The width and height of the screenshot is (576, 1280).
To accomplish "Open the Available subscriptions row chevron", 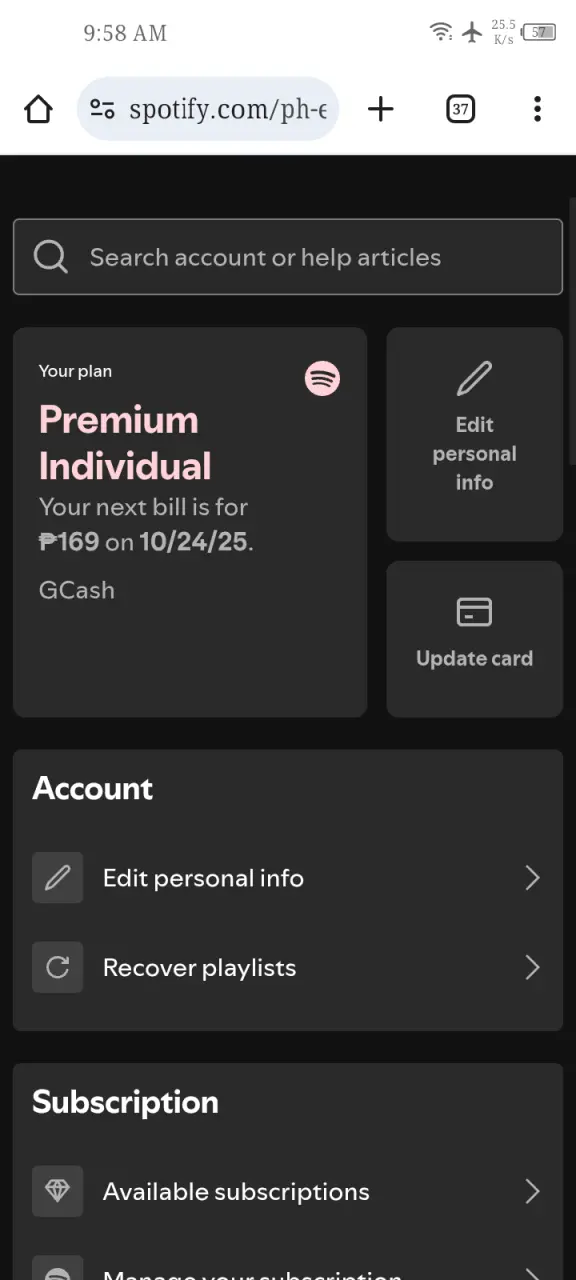I will [x=532, y=1191].
